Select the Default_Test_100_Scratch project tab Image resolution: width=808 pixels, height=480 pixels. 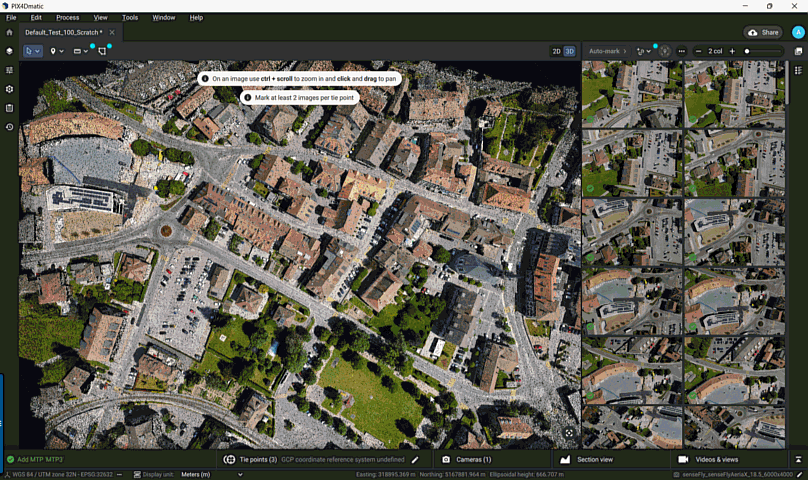point(64,33)
